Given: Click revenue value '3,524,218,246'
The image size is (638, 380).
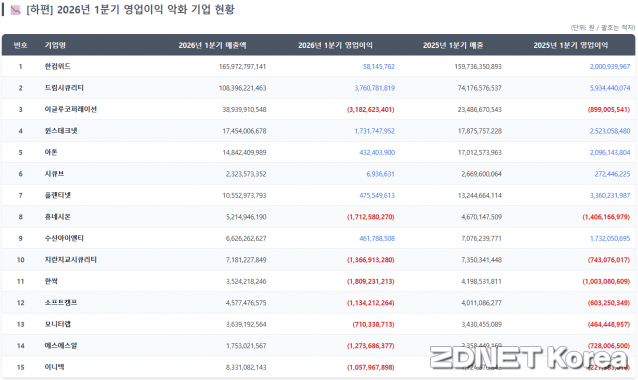Looking at the screenshot, I should coord(246,282).
